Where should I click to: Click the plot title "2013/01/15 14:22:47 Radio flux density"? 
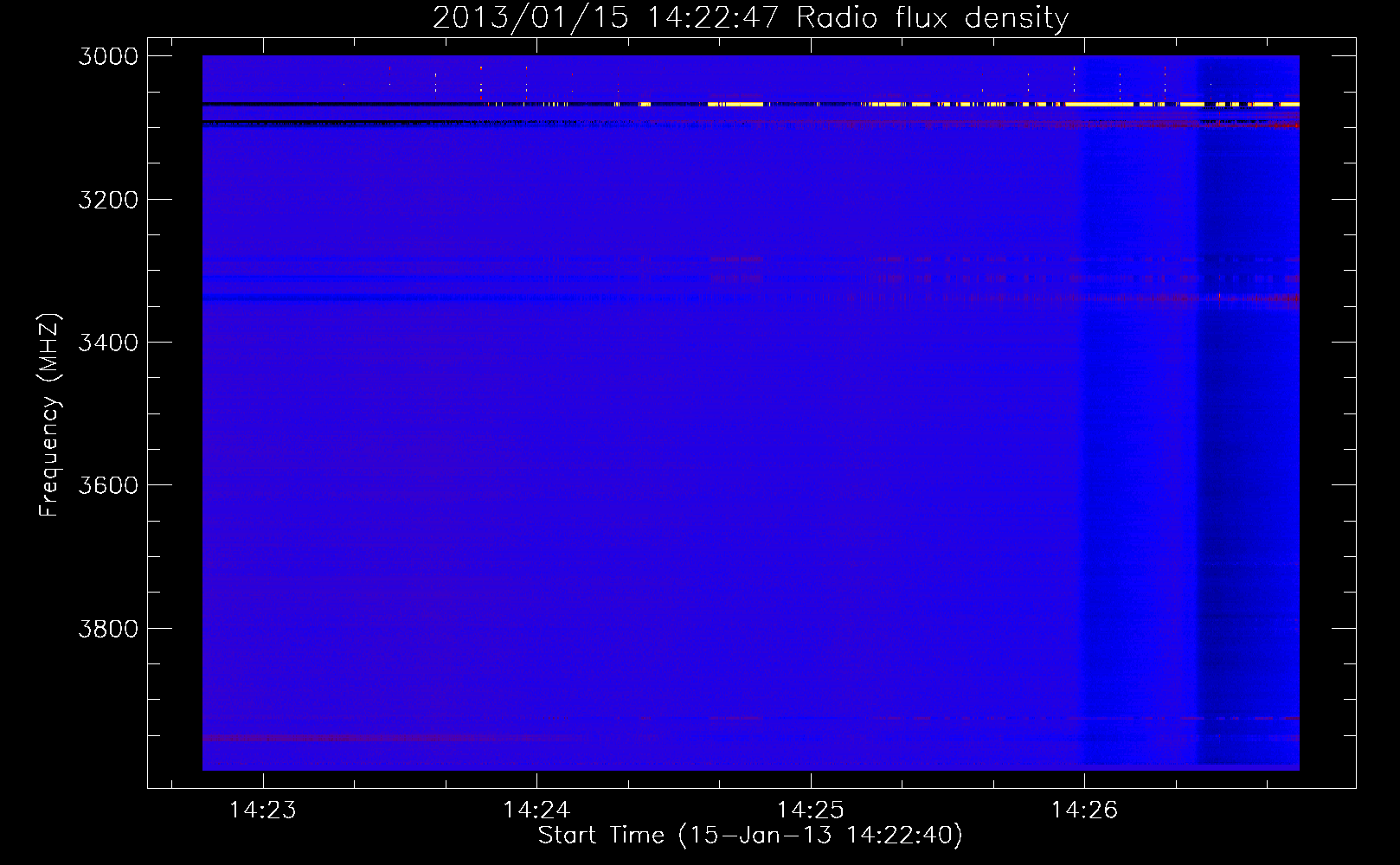tap(750, 17)
